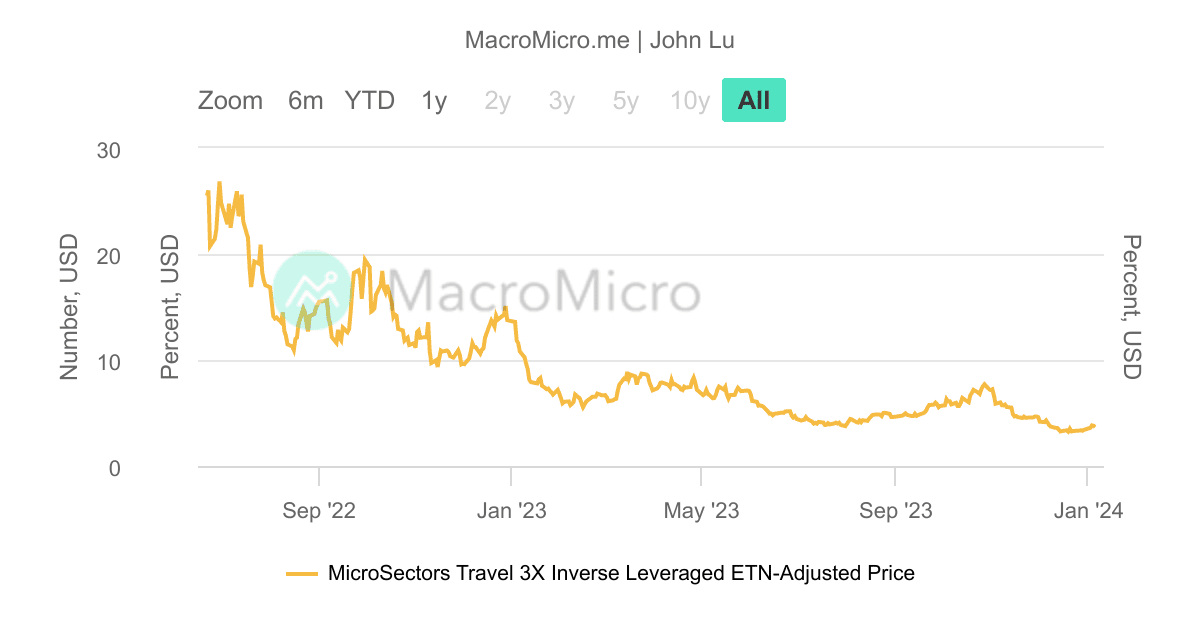Click the Jan '23 date label

[x=512, y=510]
